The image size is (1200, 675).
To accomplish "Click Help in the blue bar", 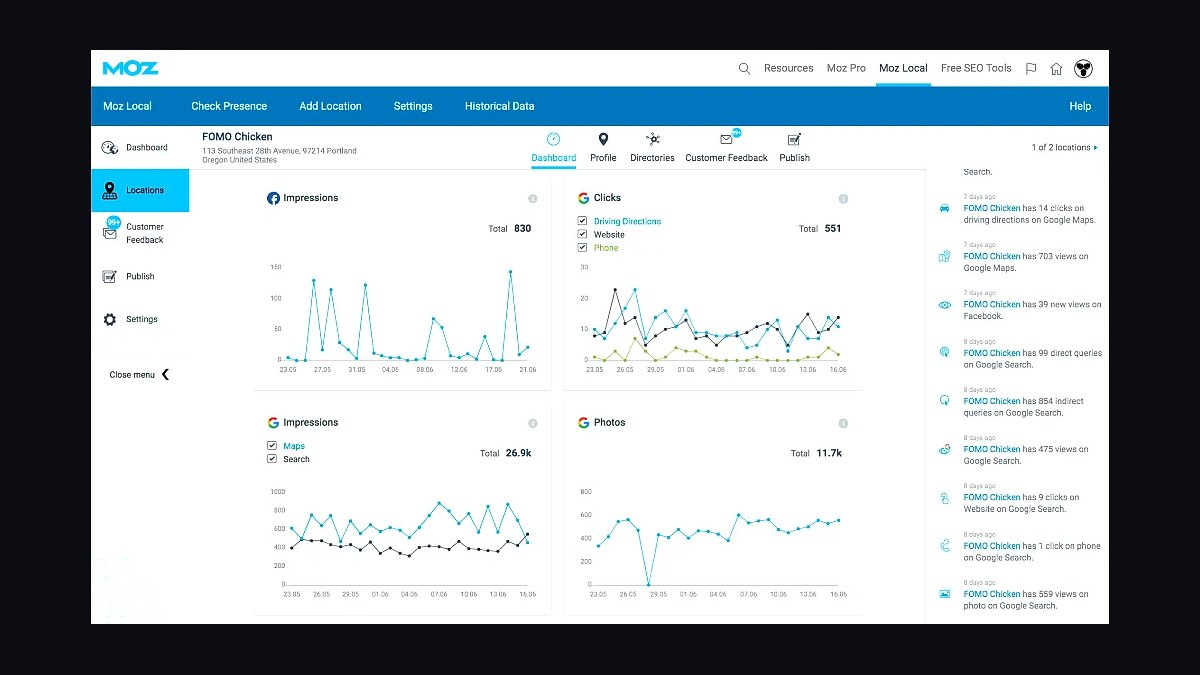I will point(1080,106).
